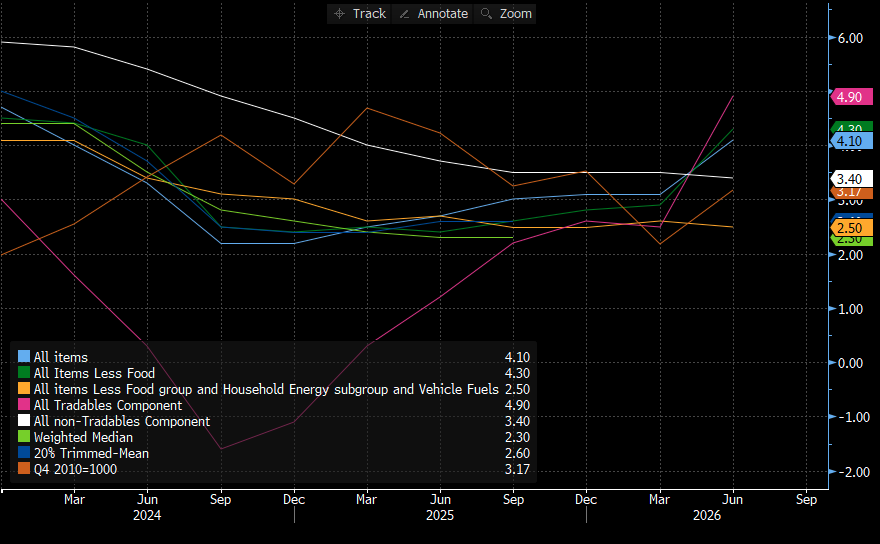Click the All Items Less Food green swatch

pos(24,373)
